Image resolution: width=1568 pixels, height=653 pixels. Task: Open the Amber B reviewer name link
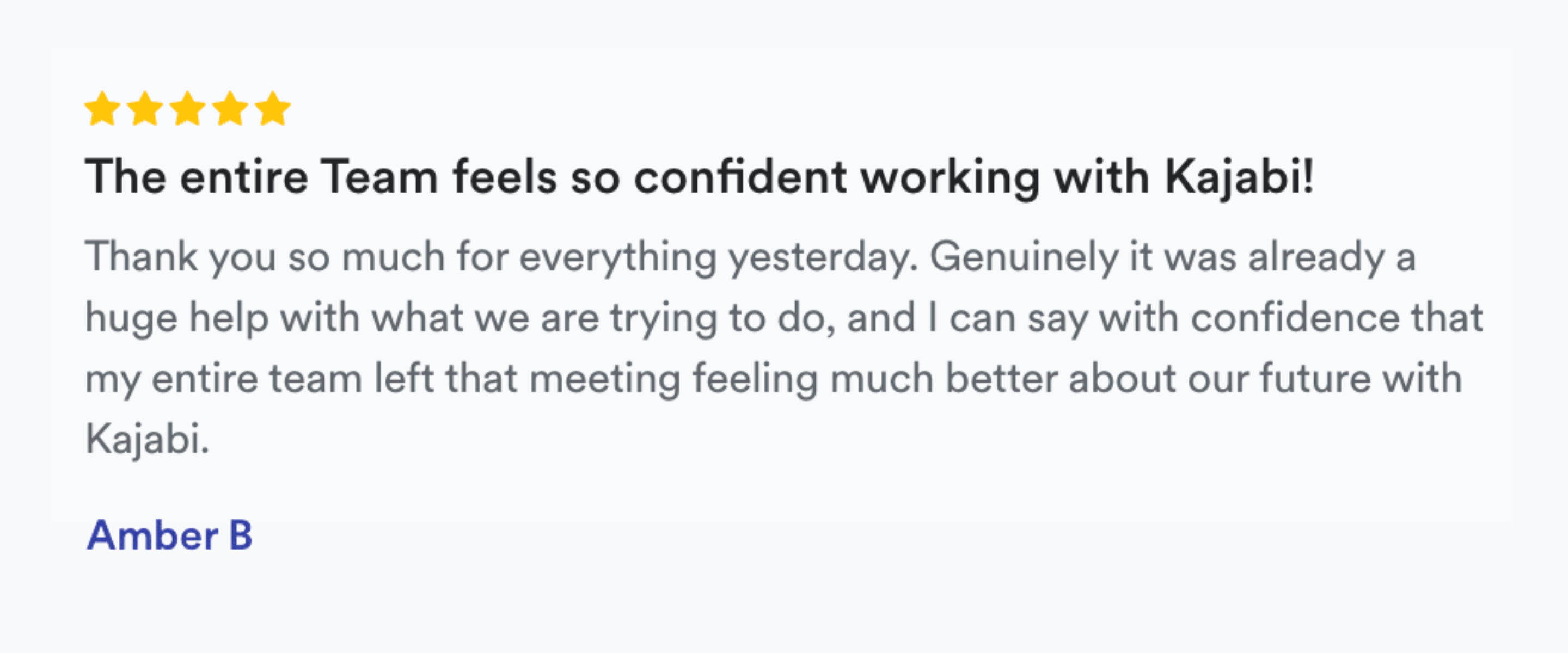[169, 535]
